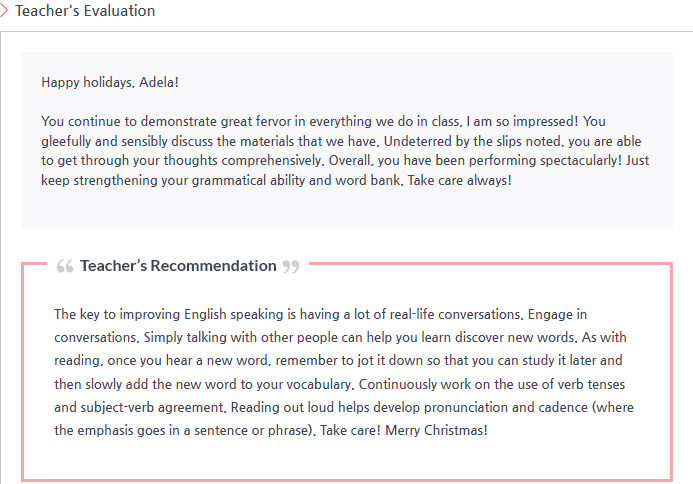The height and width of the screenshot is (484, 693).
Task: Click the closing quote mark icon
Action: (291, 267)
